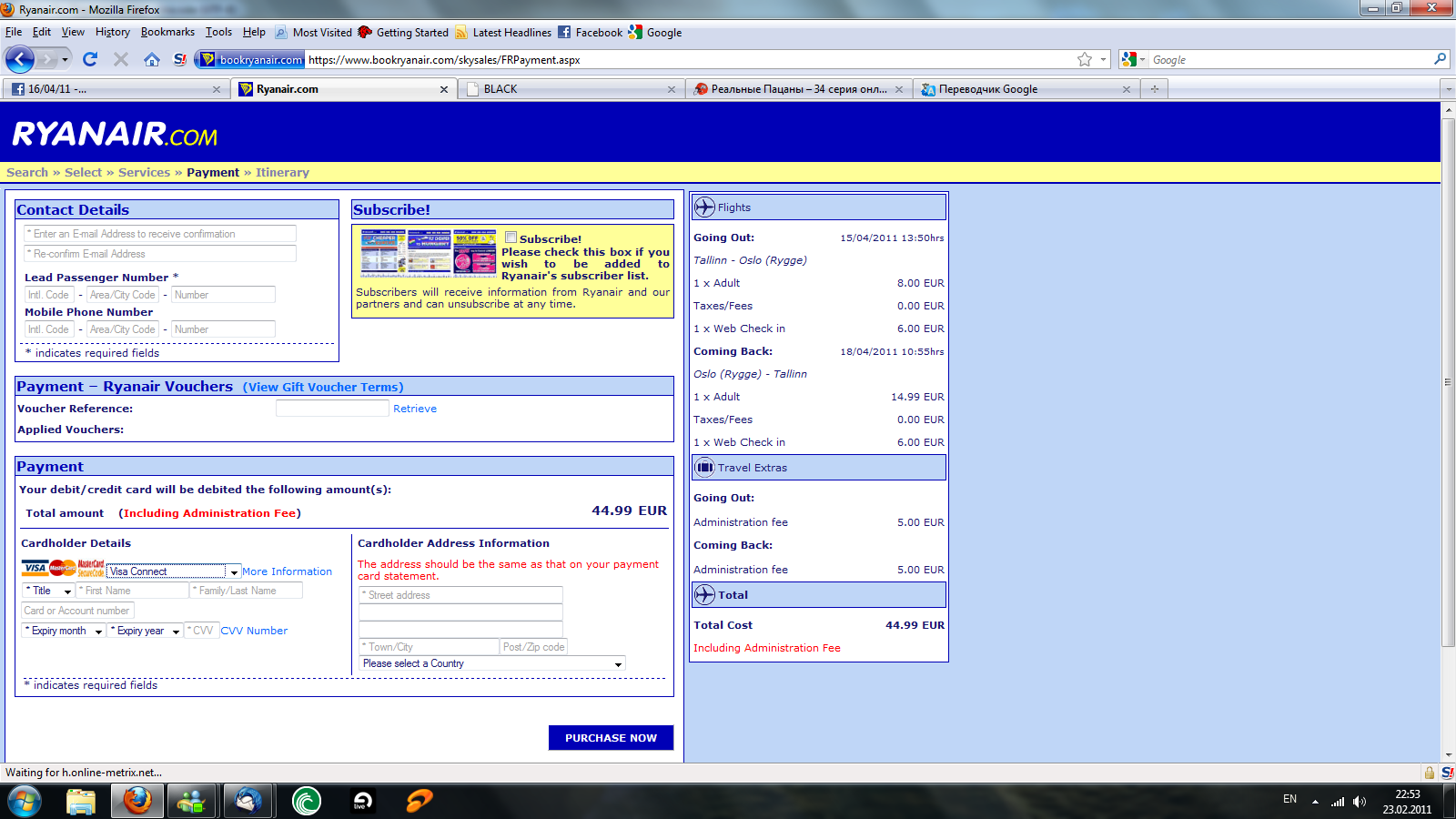This screenshot has width=1456, height=819.
Task: Reload the page with the refresh icon
Action: (x=90, y=59)
